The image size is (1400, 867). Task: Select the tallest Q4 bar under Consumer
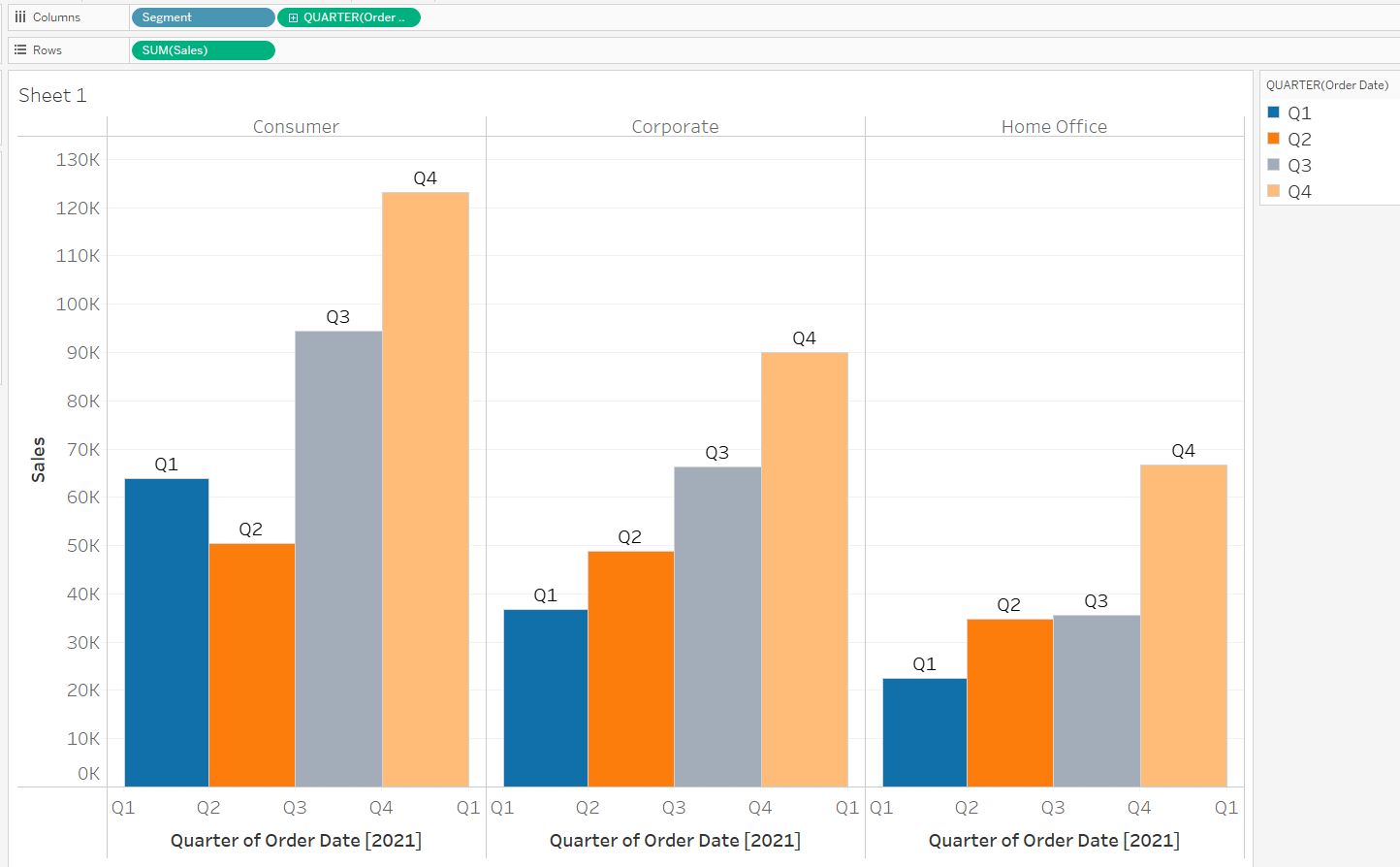pyautogui.click(x=425, y=485)
